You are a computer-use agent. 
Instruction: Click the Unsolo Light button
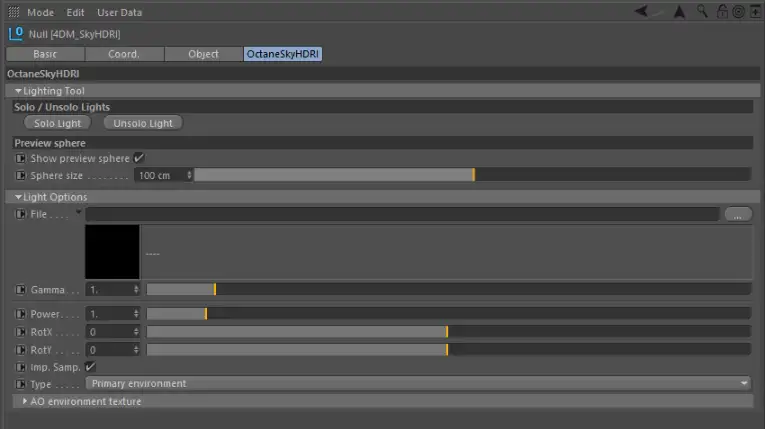(x=143, y=123)
